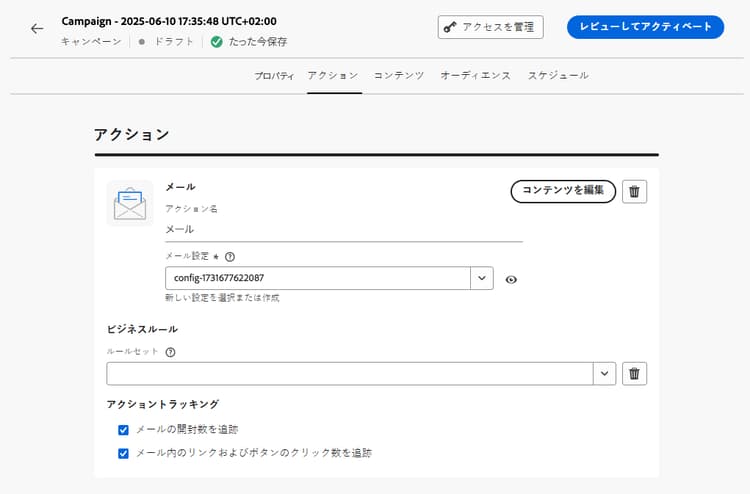Toggle メールの開封数を追跡 checkbox

click(x=123, y=430)
